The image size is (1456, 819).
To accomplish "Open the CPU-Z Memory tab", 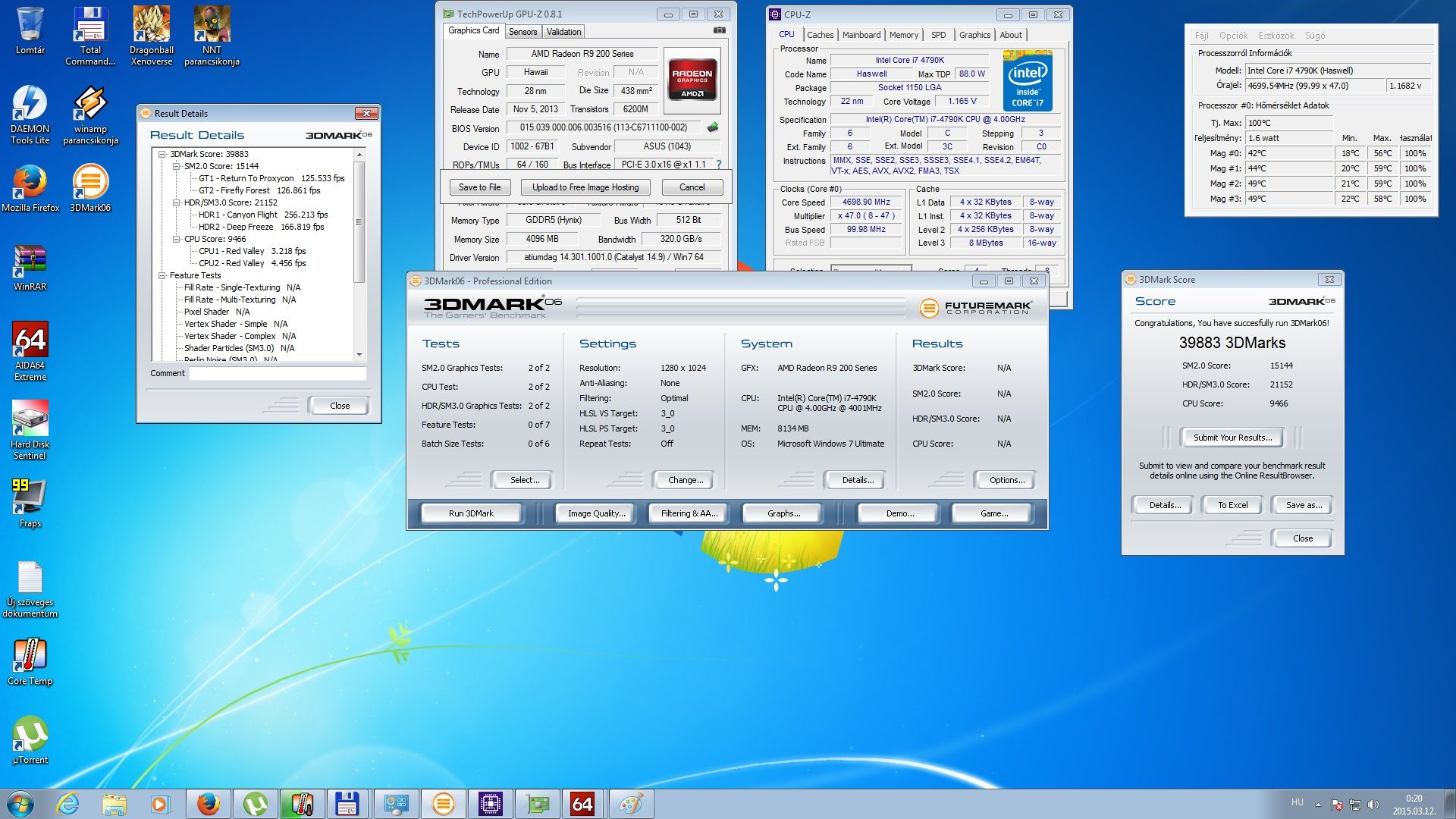I will click(903, 35).
